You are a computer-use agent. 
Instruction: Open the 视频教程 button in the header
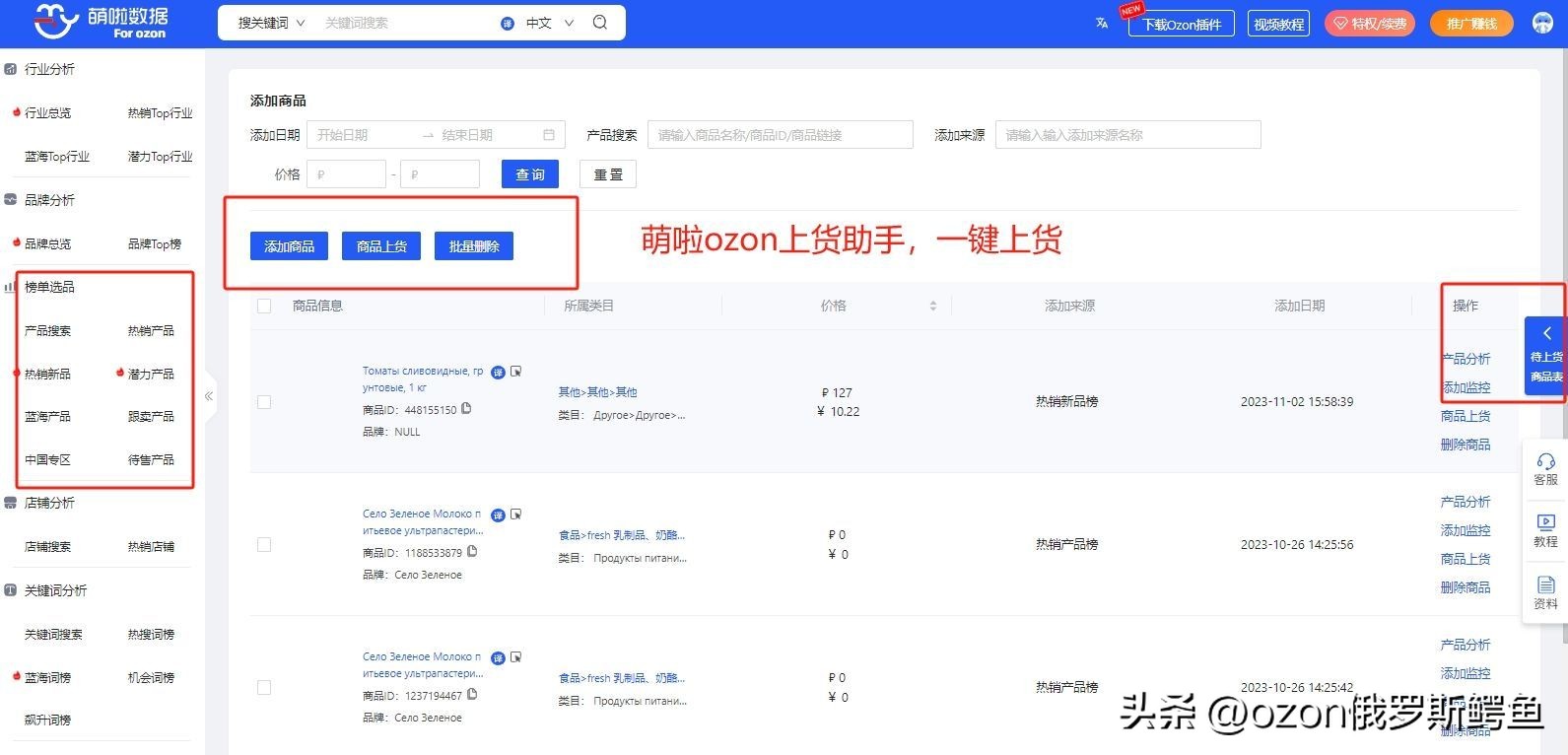pyautogui.click(x=1278, y=24)
